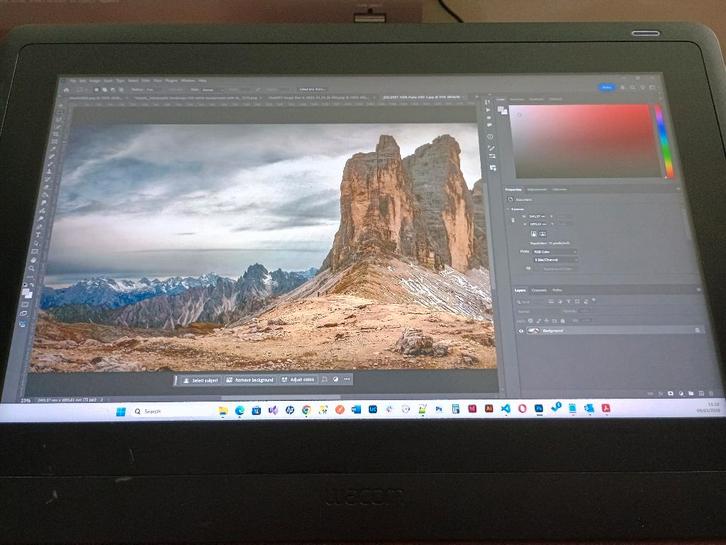726x545 pixels.
Task: Open Style dropdown in options bar
Action: 213,90
